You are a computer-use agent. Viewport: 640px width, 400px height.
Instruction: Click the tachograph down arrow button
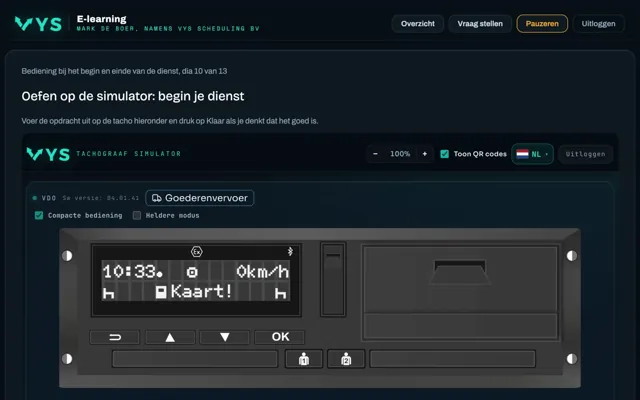click(x=225, y=337)
